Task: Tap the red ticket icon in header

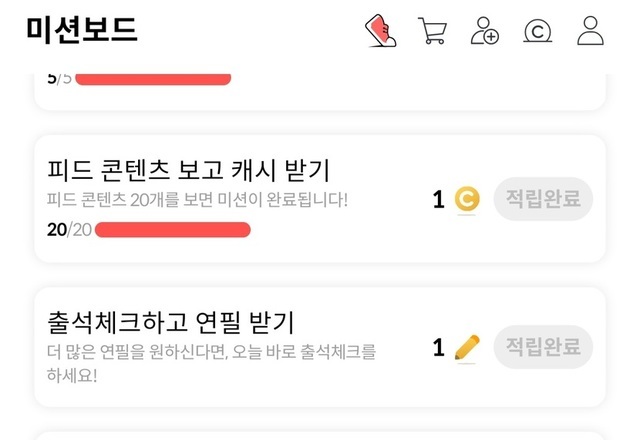Action: click(x=380, y=30)
